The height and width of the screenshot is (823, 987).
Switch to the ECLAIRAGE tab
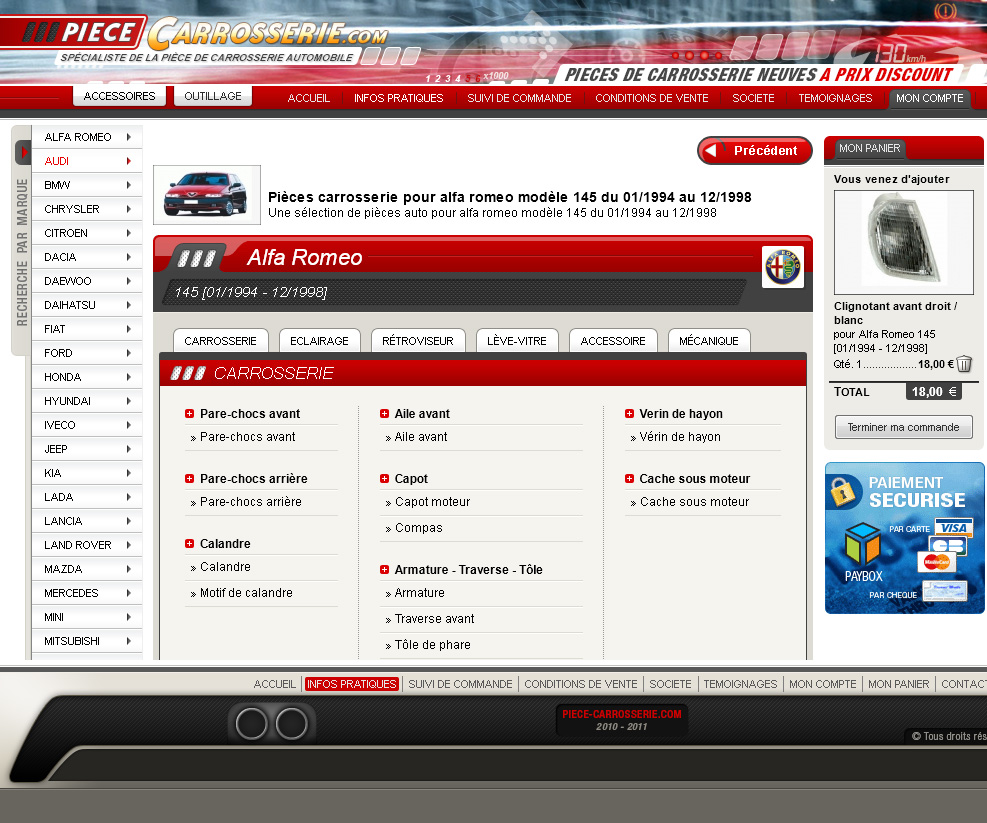tap(319, 341)
